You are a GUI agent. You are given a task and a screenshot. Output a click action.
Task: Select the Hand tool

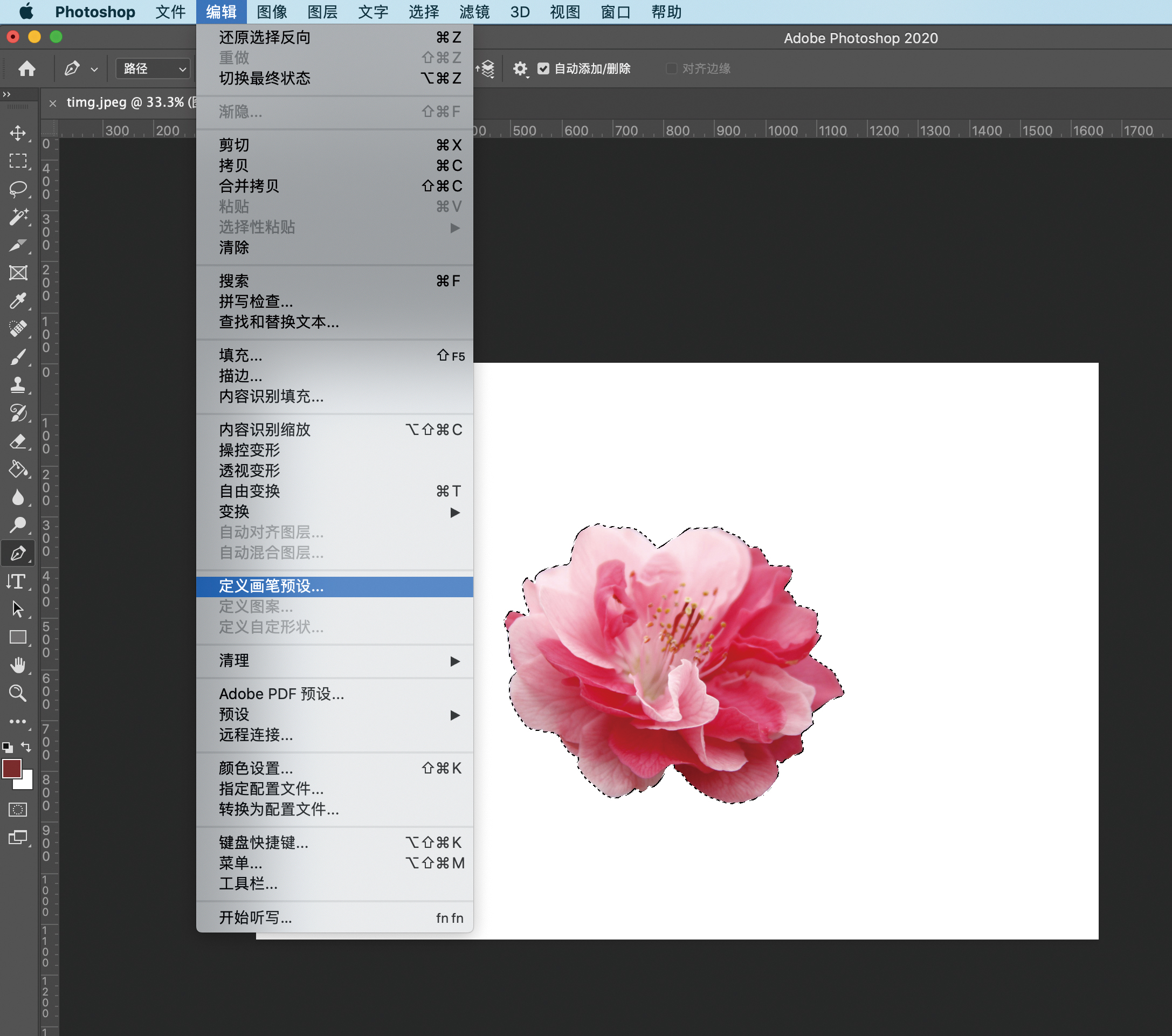point(18,665)
